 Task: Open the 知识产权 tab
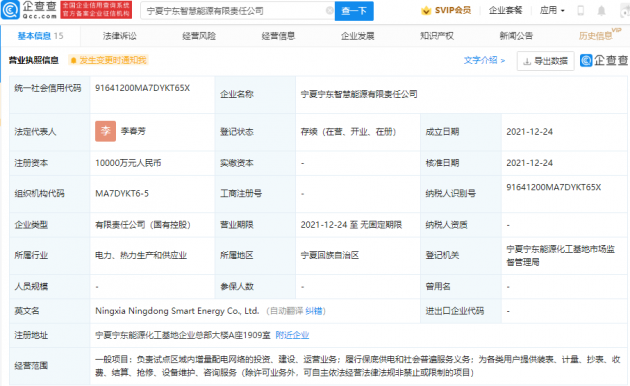pos(437,36)
